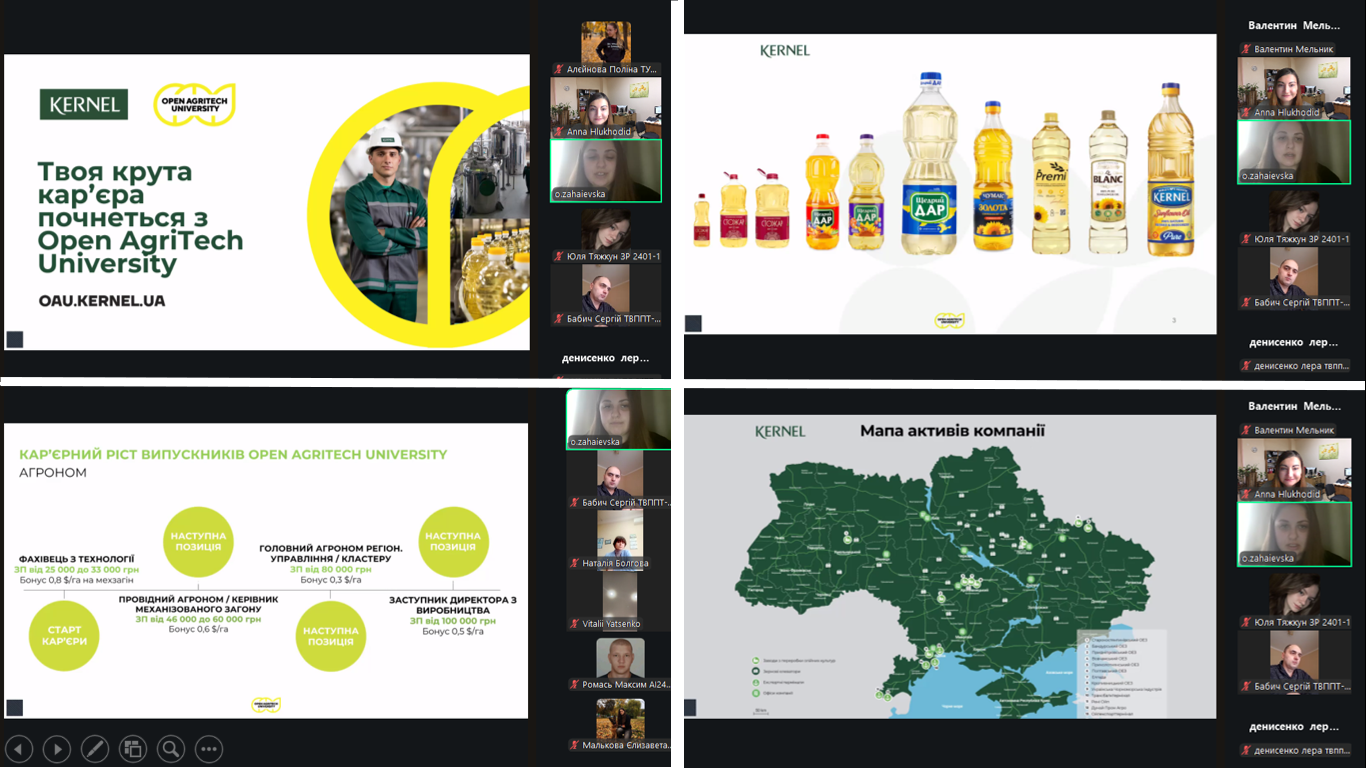Open Алєйнова Поліна's video thumbnail
The height and width of the screenshot is (768, 1366).
pos(606,42)
